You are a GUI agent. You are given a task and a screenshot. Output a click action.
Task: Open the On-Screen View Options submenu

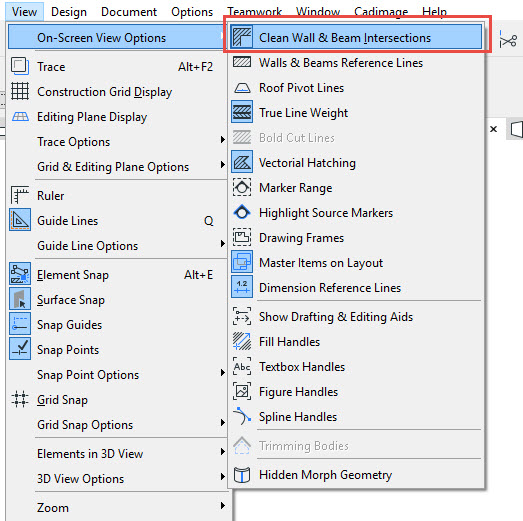(x=118, y=37)
